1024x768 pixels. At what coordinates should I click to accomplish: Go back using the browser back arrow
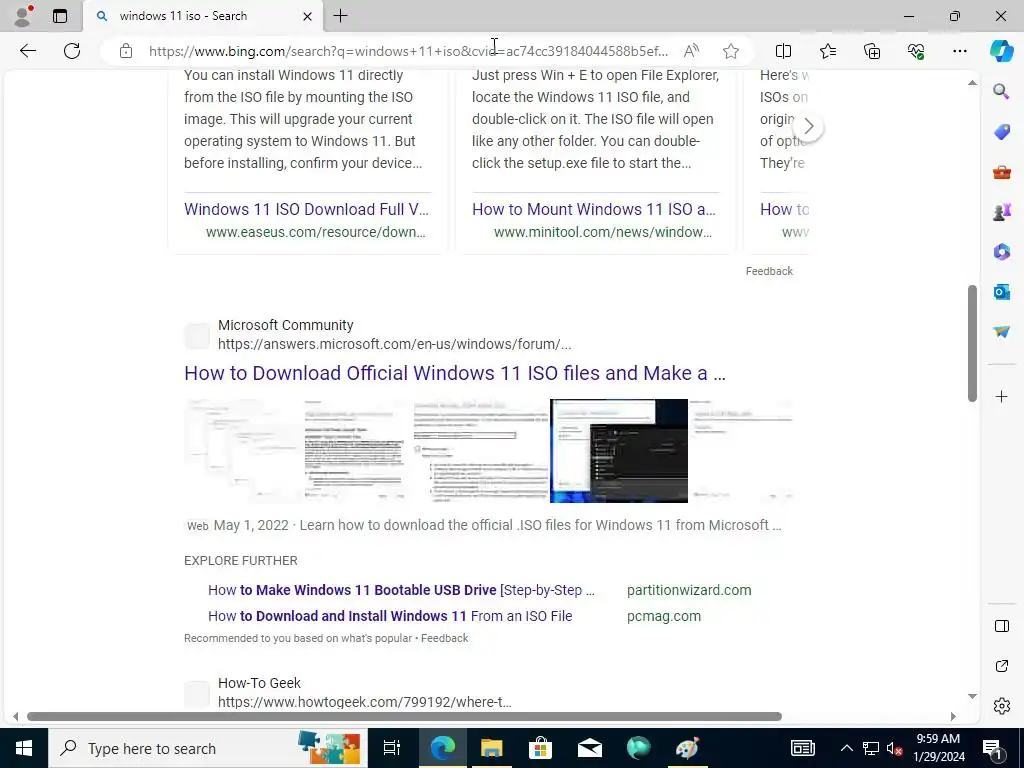point(27,51)
